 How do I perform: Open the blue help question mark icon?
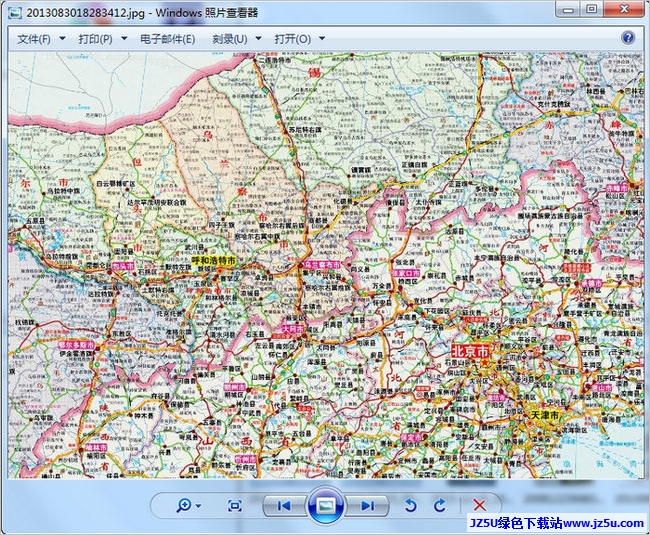point(628,38)
